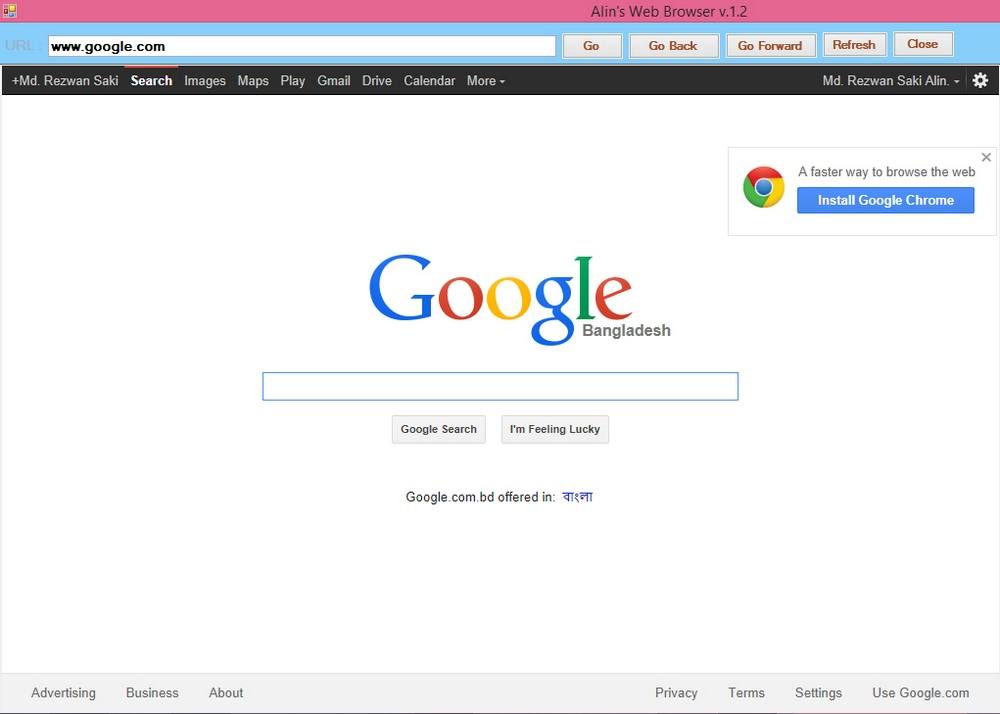Click the Google search input box
Image resolution: width=1000 pixels, height=714 pixels.
click(500, 386)
